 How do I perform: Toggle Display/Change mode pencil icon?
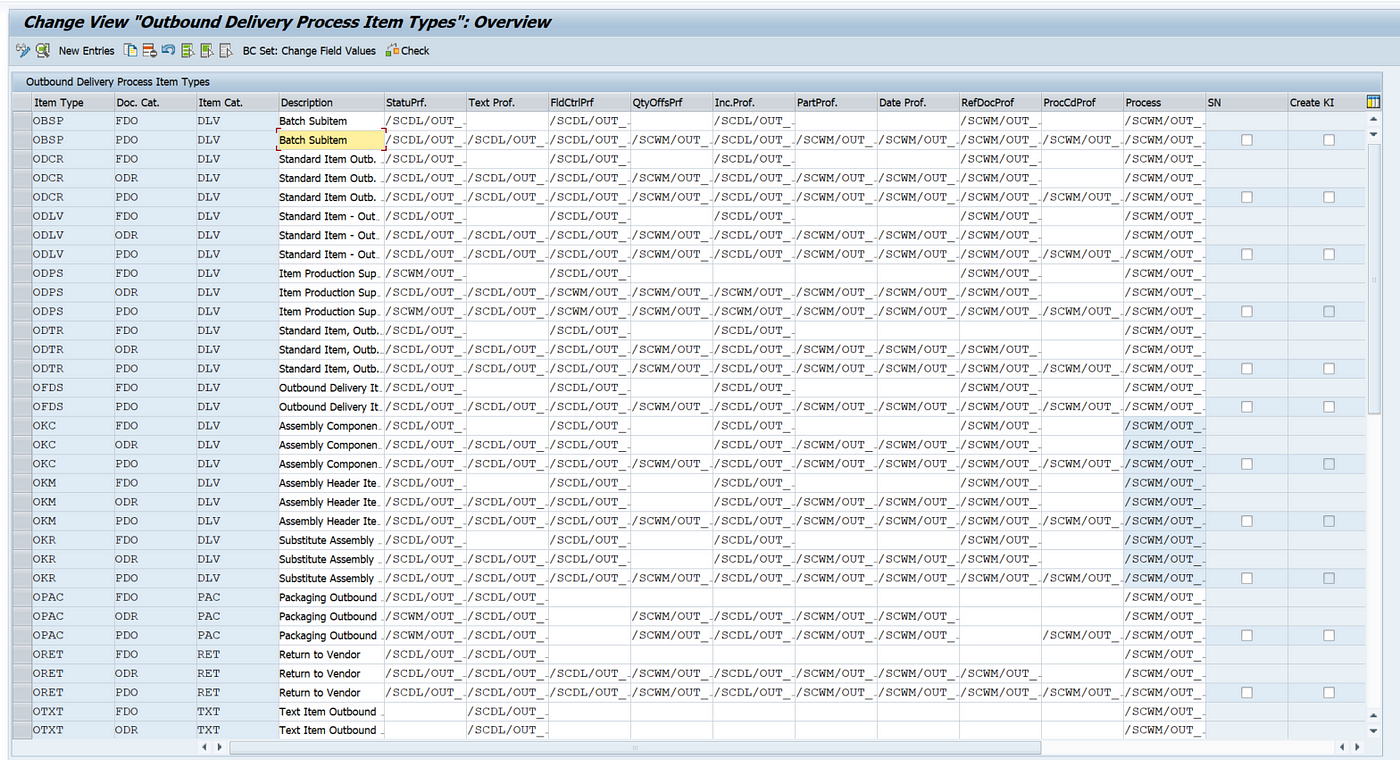[23, 50]
